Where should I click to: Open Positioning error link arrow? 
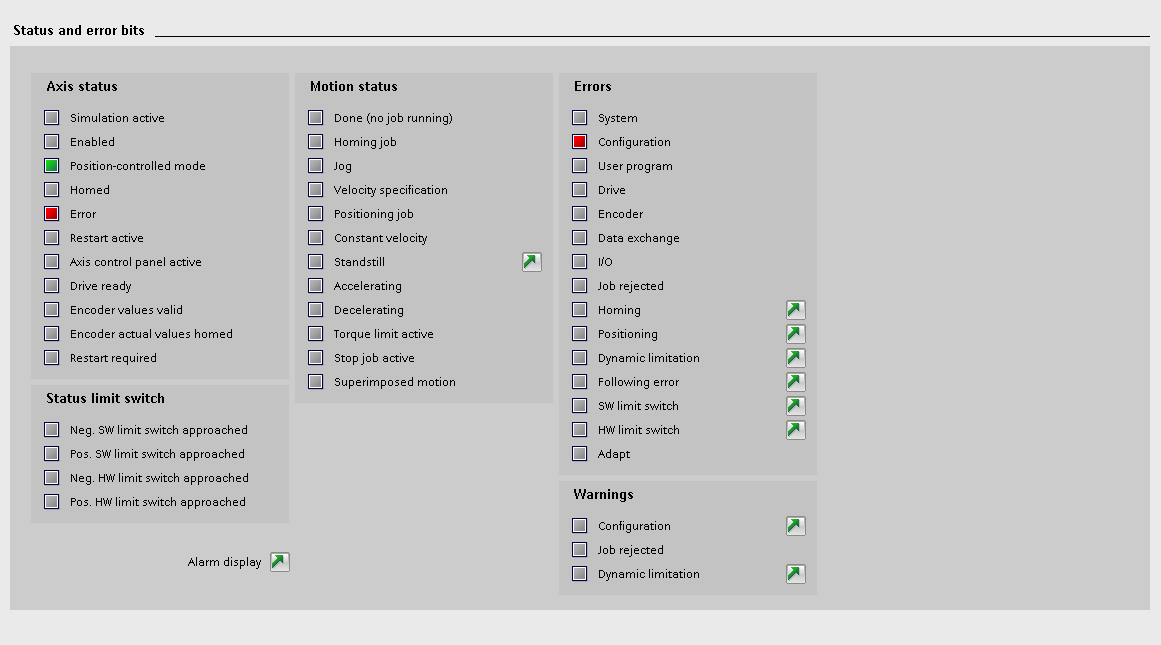(796, 334)
